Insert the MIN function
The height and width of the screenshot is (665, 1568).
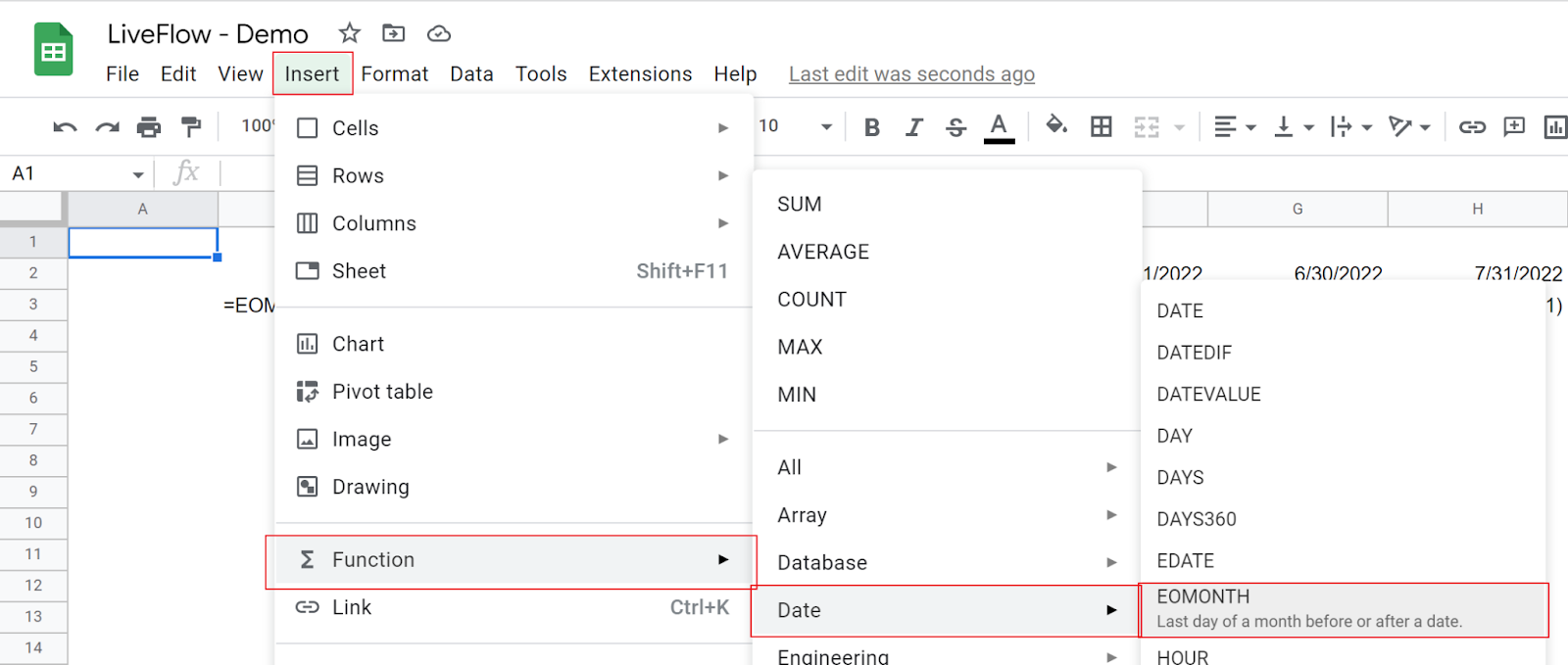(947, 395)
